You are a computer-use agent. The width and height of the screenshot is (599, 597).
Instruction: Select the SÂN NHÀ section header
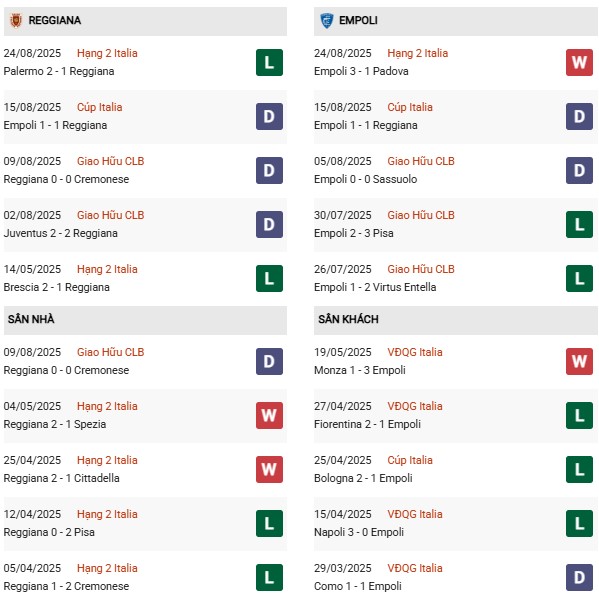[145, 319]
